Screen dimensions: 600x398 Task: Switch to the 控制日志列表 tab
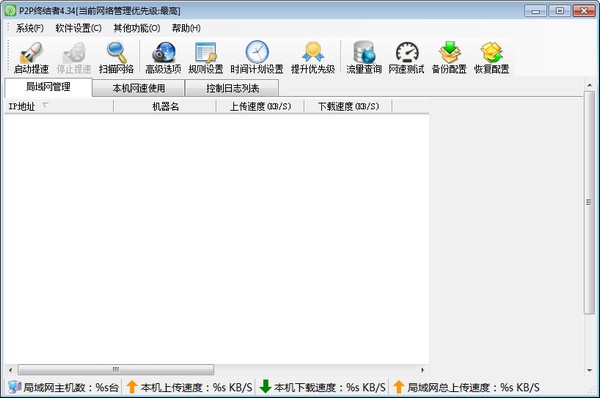(232, 88)
